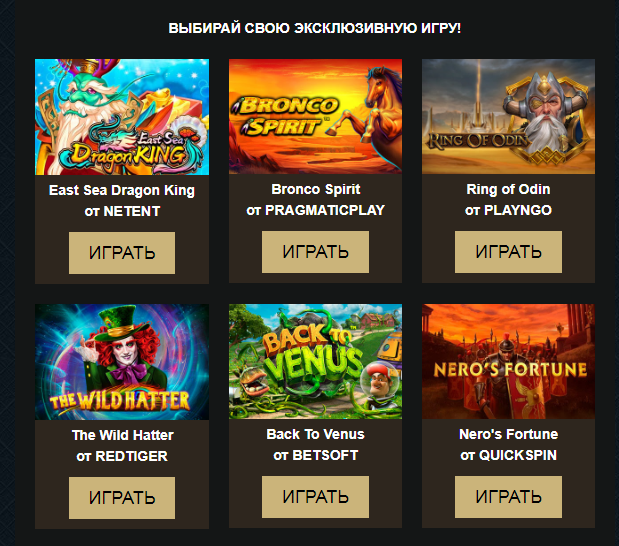Click the от PRAGMATICPLAY provider label
Screen dimensions: 619x546
coord(315,210)
